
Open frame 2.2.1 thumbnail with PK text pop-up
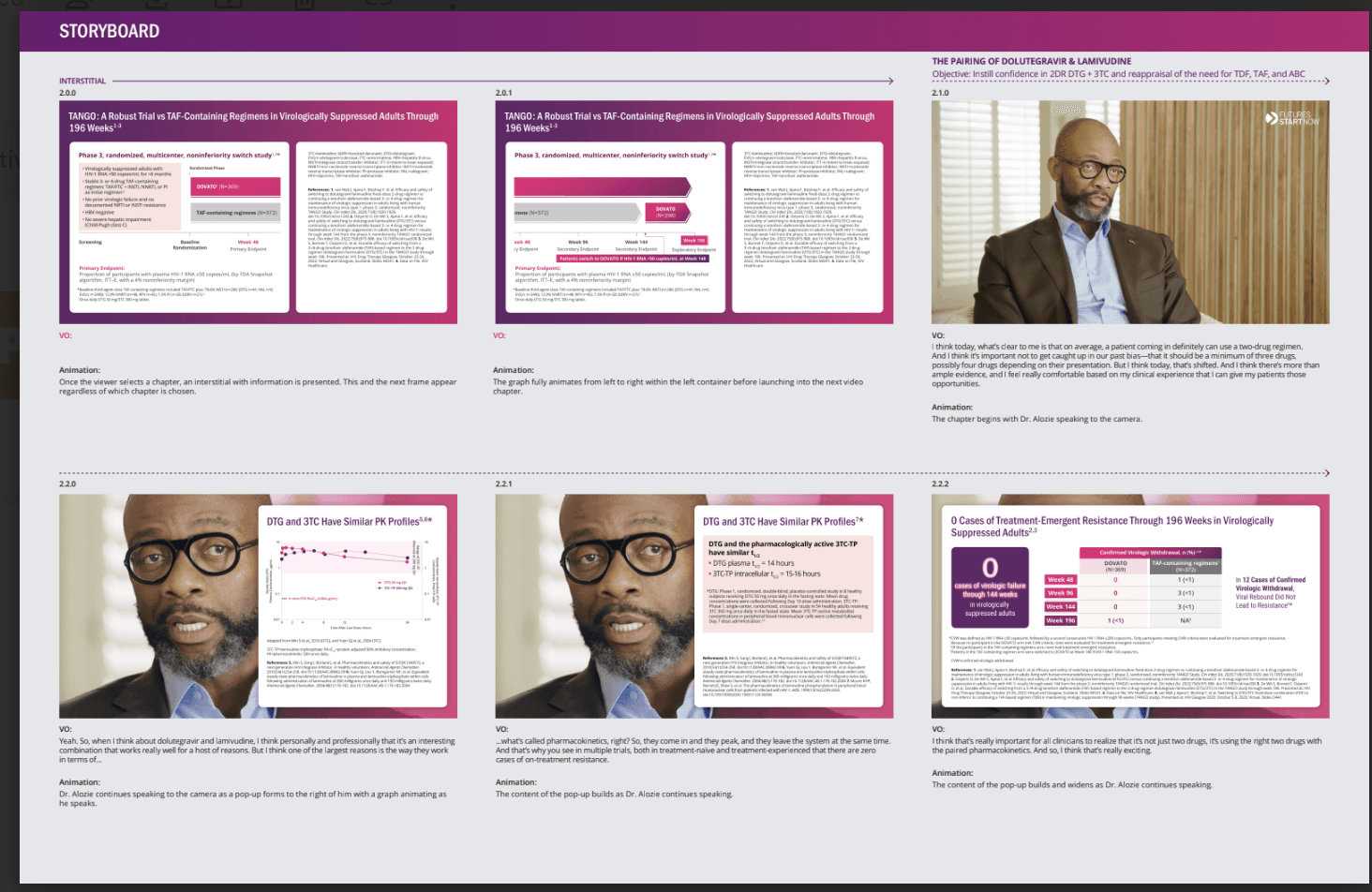point(693,606)
